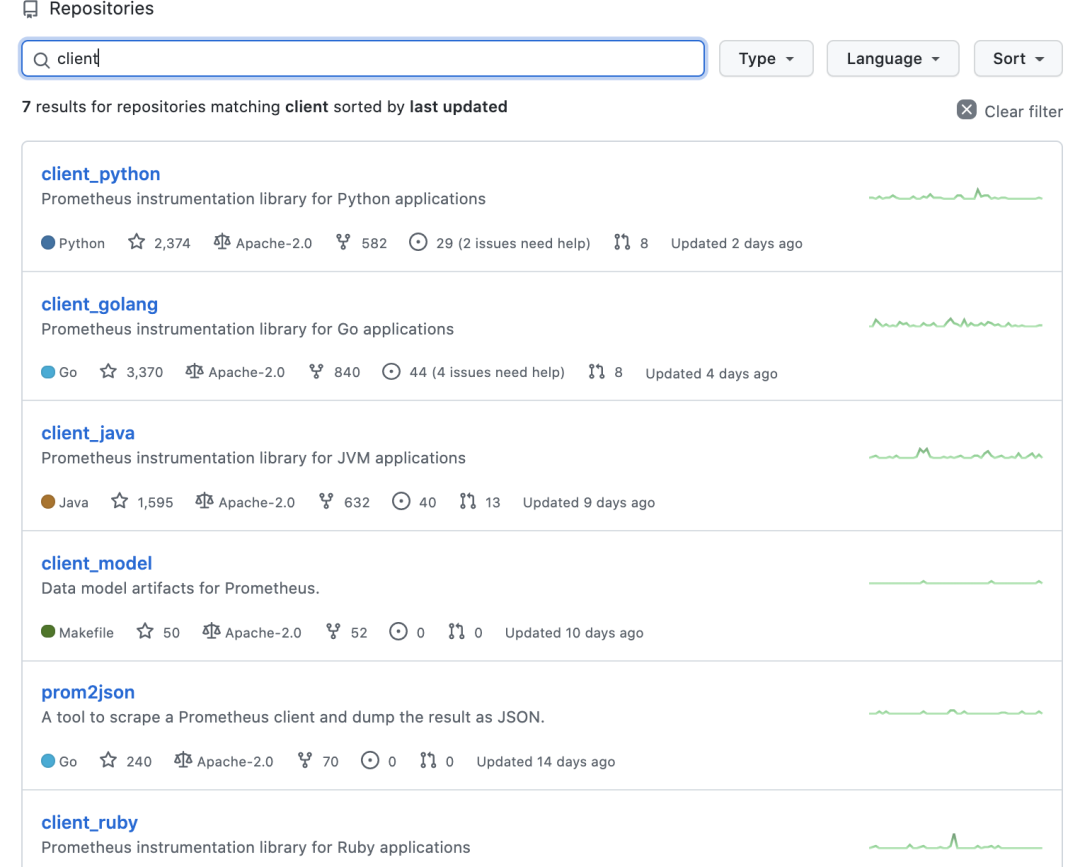This screenshot has width=1080, height=867.
Task: Click the client_java activity sparkline
Action: [955, 454]
